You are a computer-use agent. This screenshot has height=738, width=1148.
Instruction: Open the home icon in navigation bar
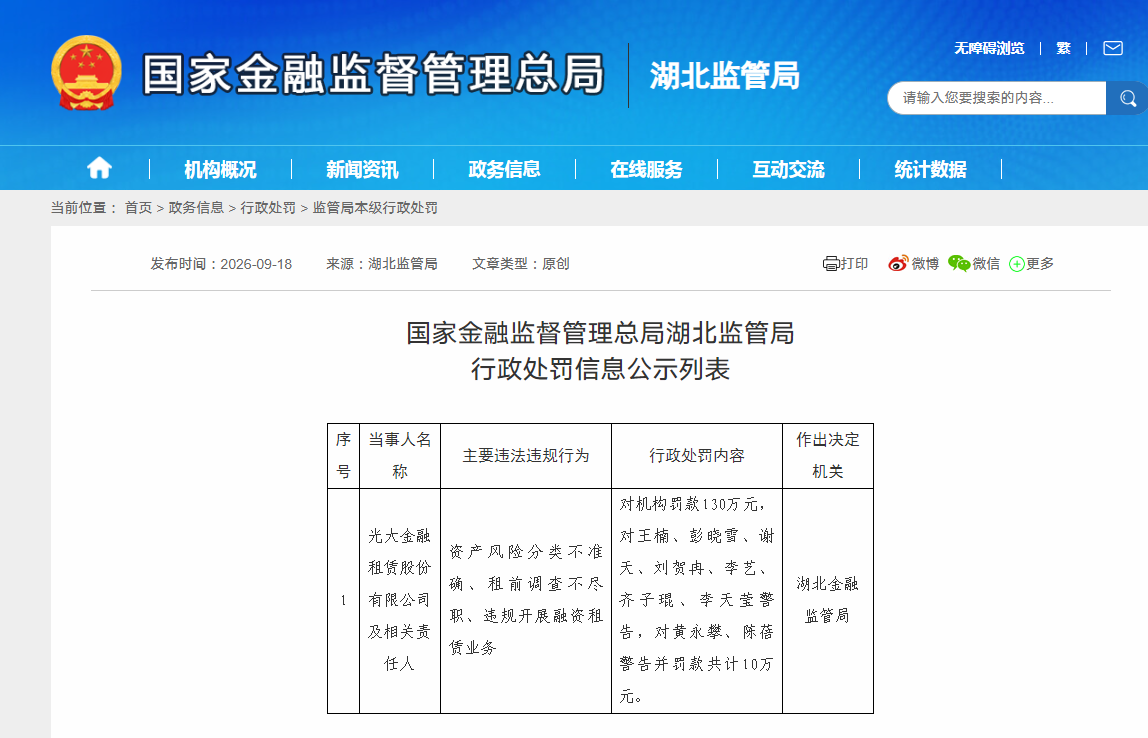[100, 168]
